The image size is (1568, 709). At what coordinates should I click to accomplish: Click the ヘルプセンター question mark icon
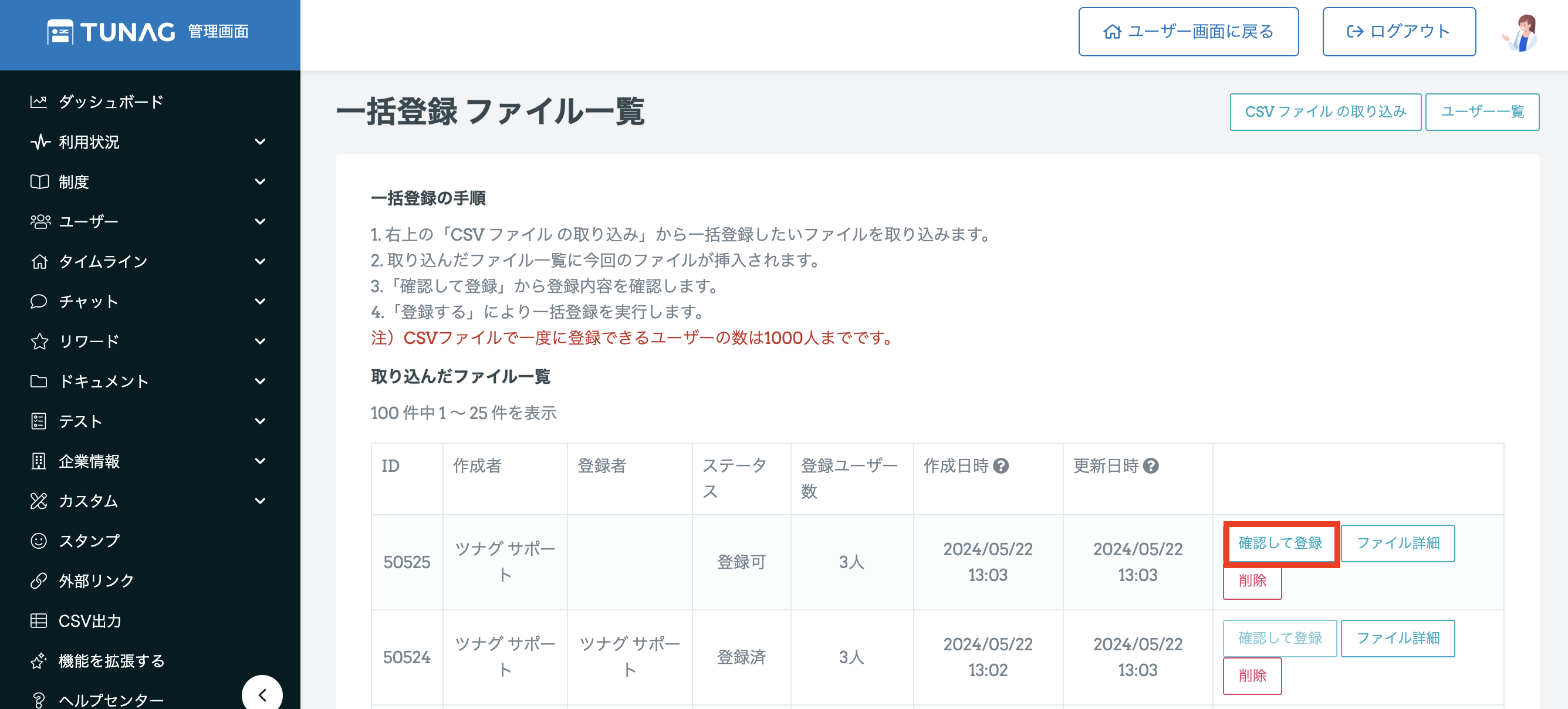(x=39, y=700)
